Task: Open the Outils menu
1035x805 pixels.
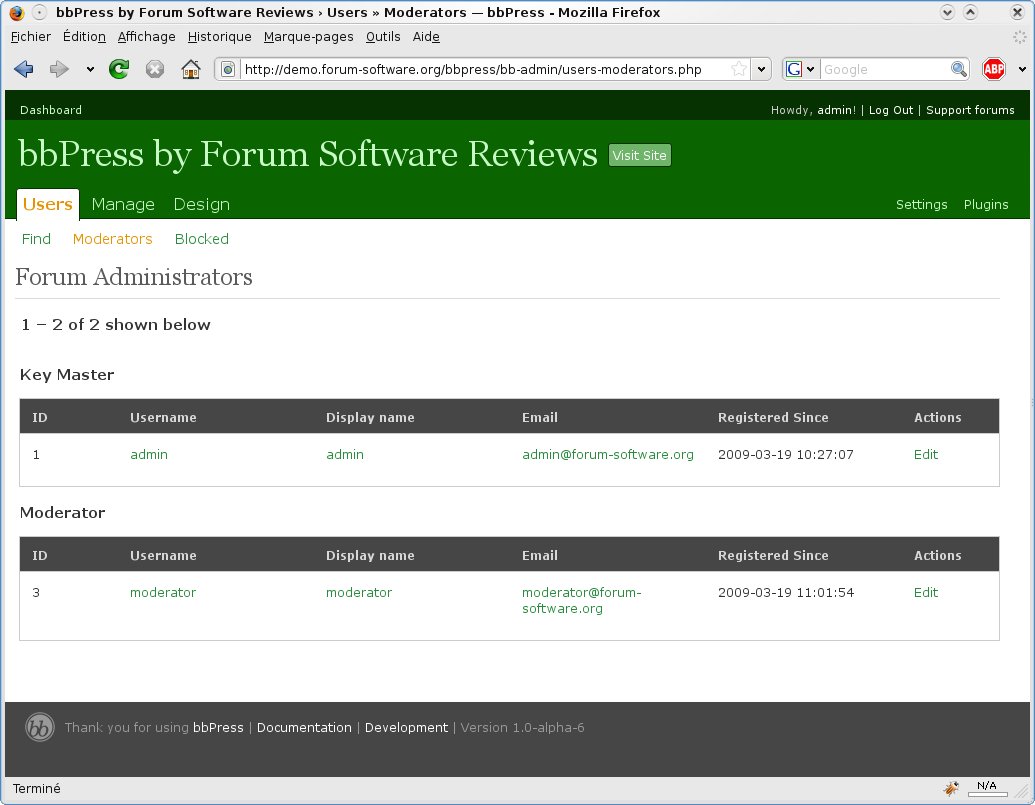Action: click(383, 37)
